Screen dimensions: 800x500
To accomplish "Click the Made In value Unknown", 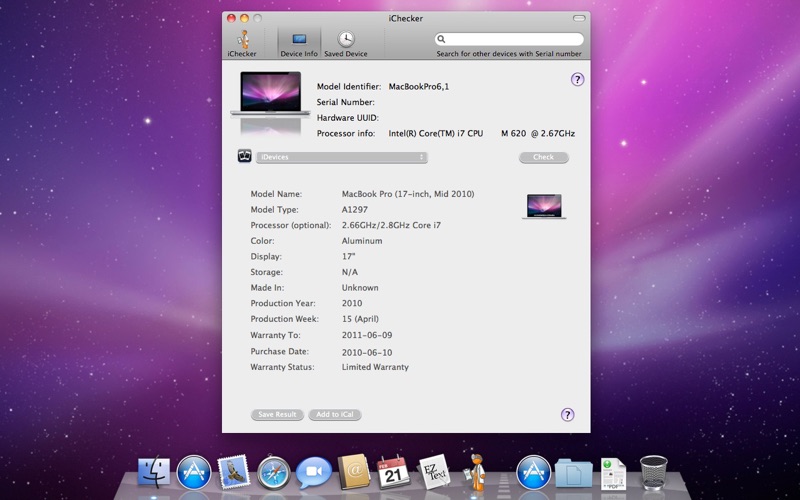I will click(x=360, y=287).
